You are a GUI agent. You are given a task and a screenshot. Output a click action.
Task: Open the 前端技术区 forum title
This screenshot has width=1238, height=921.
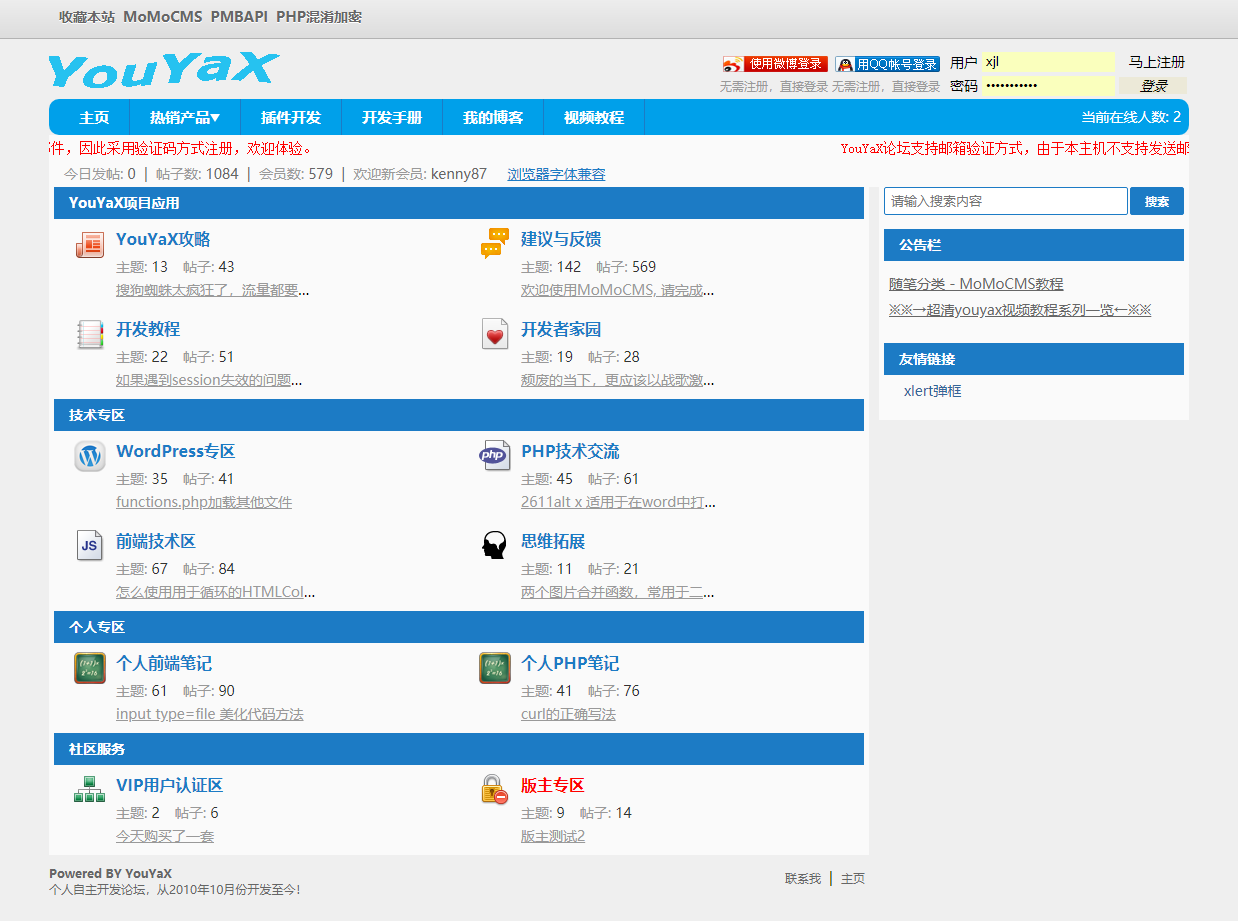pyautogui.click(x=156, y=541)
